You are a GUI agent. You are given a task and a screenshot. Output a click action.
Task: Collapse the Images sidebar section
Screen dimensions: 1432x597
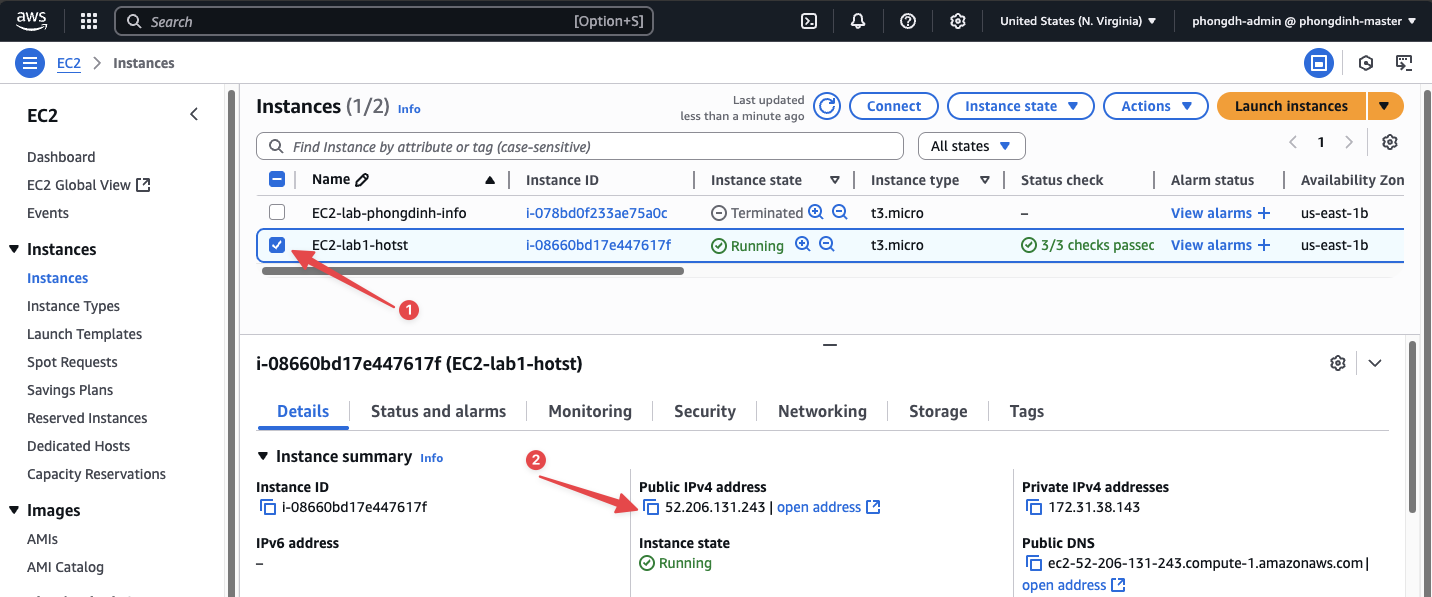click(14, 510)
